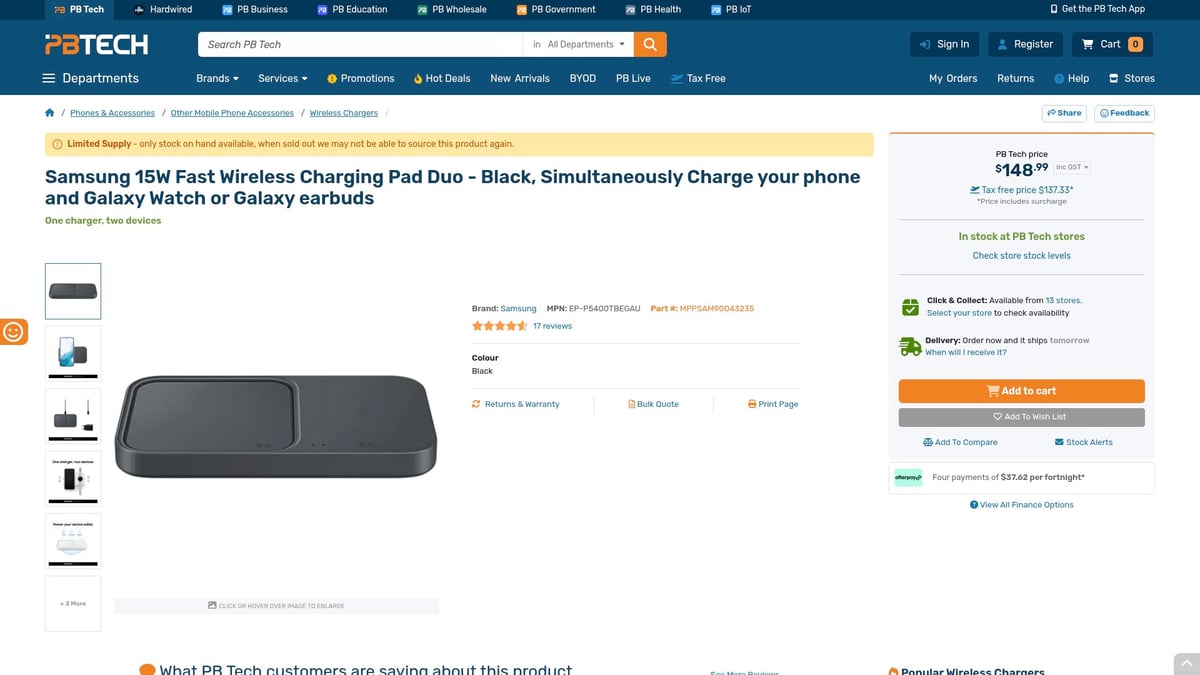Open the Hot Deals menu item
This screenshot has height=675, width=1200.
click(441, 78)
